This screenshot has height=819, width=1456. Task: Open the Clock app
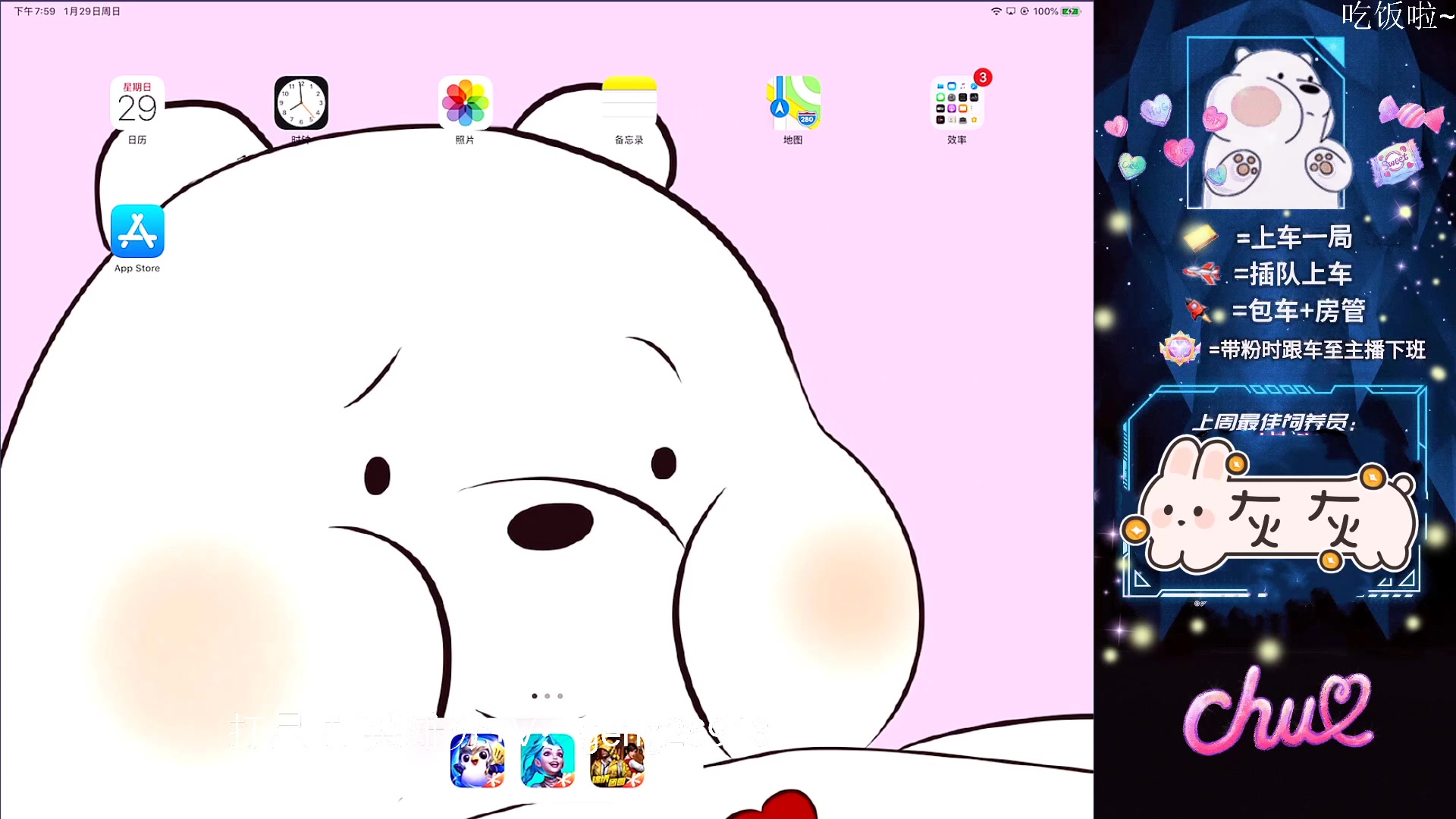click(x=301, y=103)
